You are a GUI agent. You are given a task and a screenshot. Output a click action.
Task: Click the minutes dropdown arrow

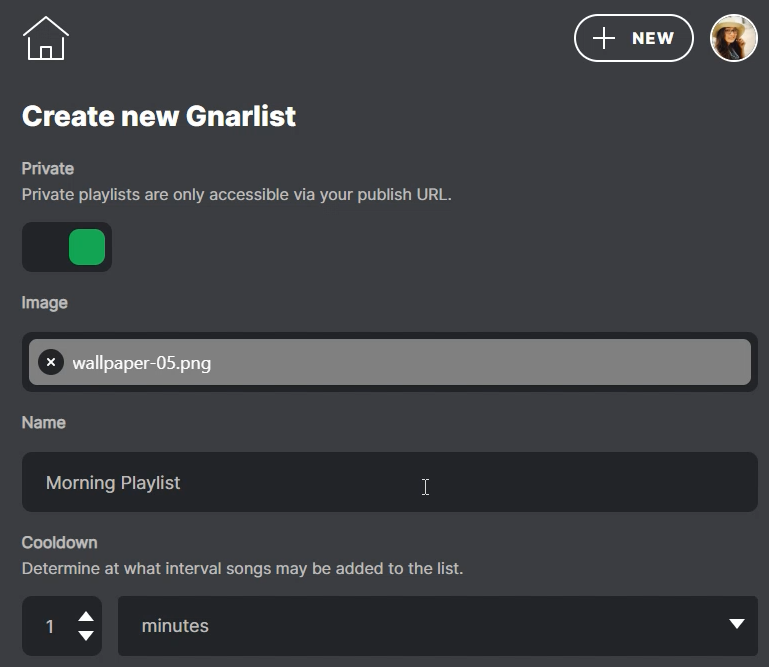[x=737, y=625]
